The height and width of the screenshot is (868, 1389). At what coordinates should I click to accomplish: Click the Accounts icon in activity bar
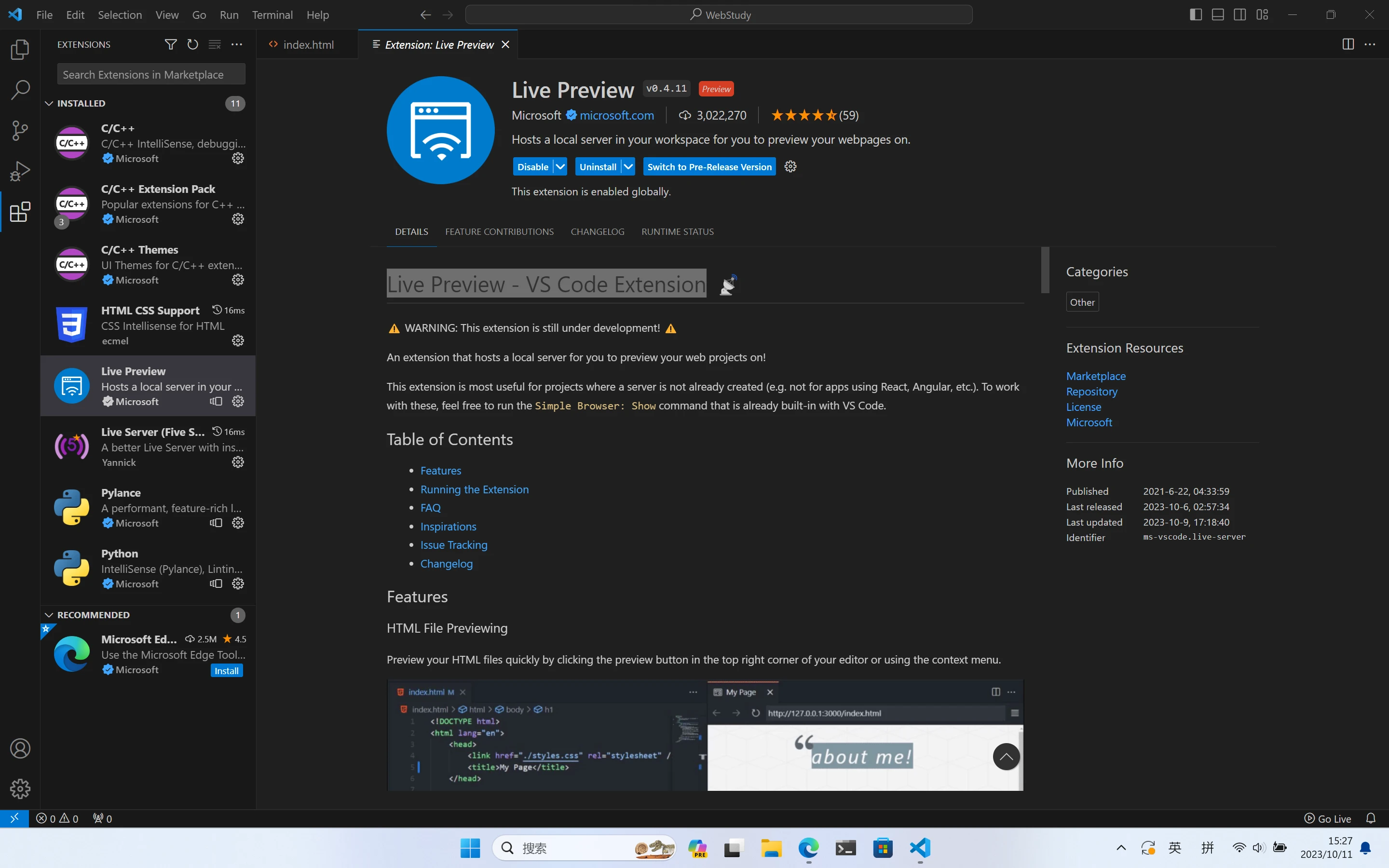[x=20, y=748]
